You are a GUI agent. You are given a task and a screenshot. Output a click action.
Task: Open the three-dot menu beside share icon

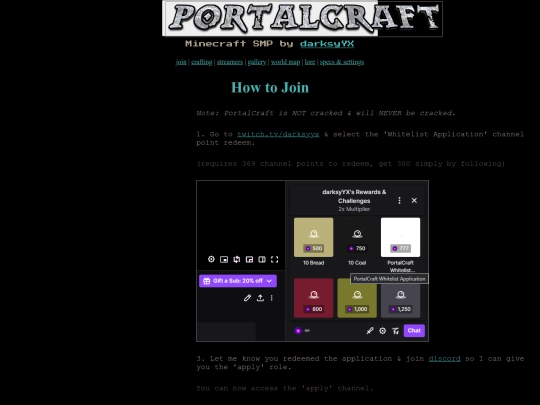(x=272, y=298)
